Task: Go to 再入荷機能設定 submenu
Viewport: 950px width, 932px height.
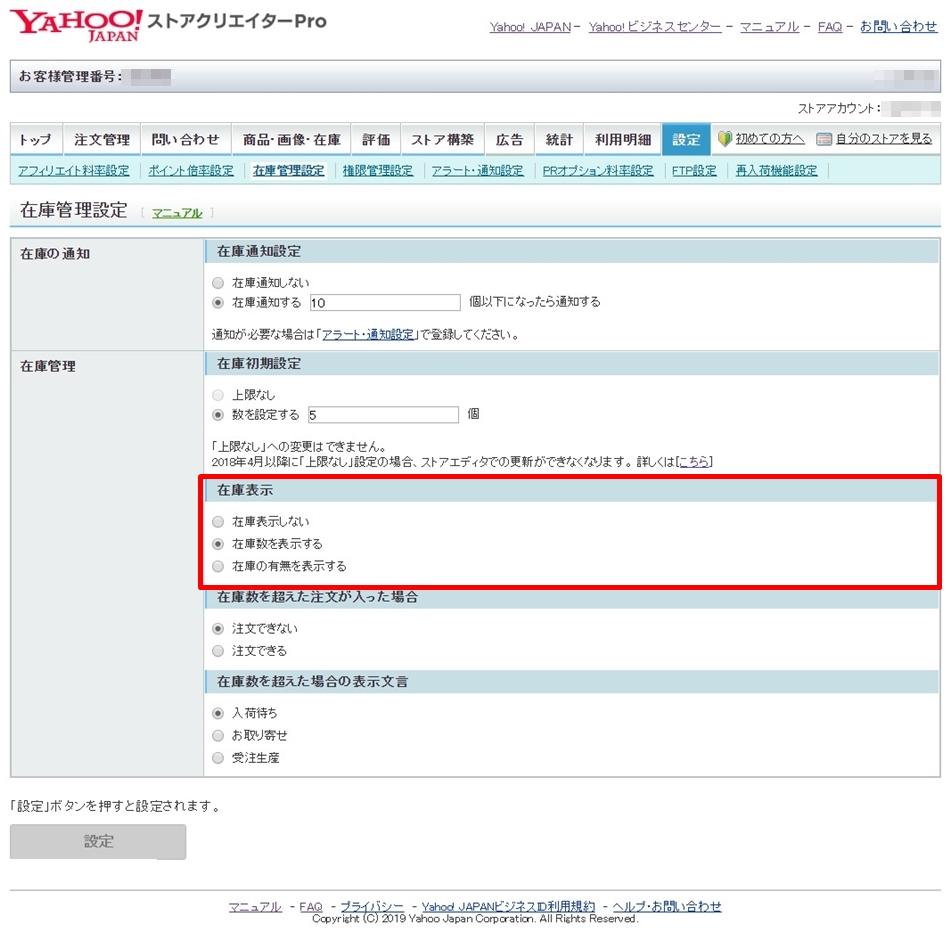Action: [x=777, y=171]
